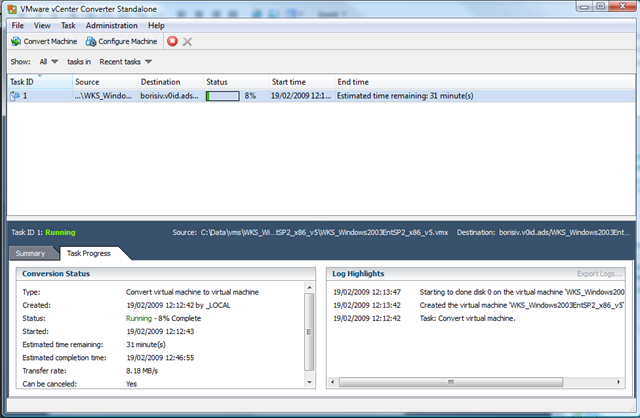
Task: Open the View menu
Action: (x=42, y=24)
